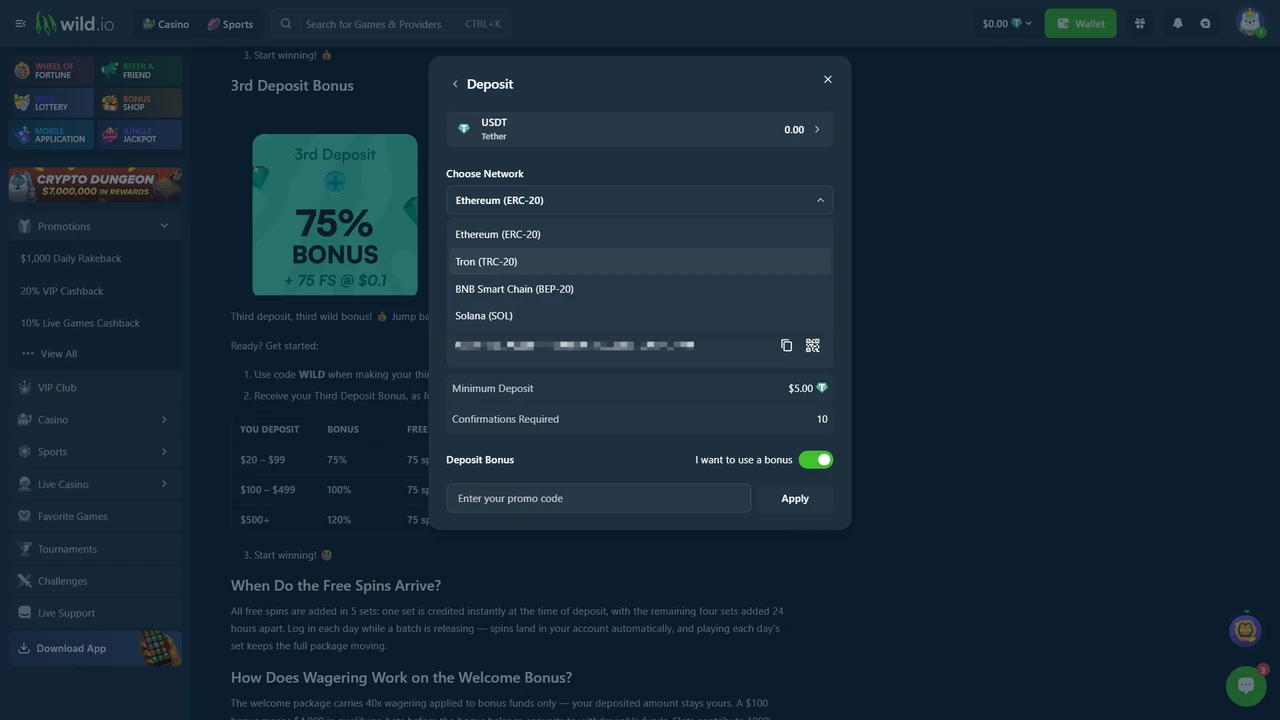Open the $0.00 balance dropdown
This screenshot has height=720, width=1280.
pyautogui.click(x=1007, y=23)
